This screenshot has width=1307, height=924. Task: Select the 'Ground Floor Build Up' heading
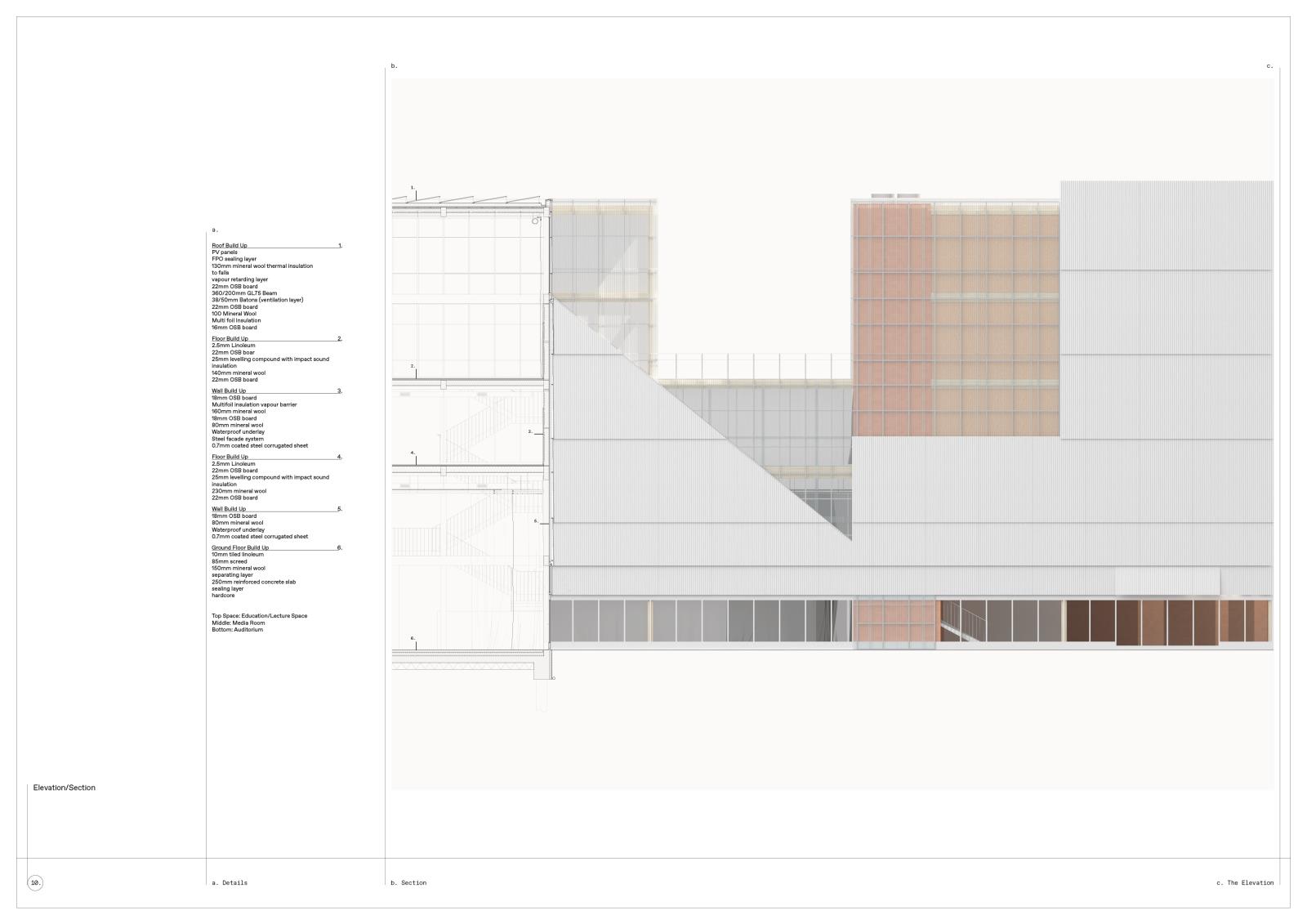tap(240, 547)
